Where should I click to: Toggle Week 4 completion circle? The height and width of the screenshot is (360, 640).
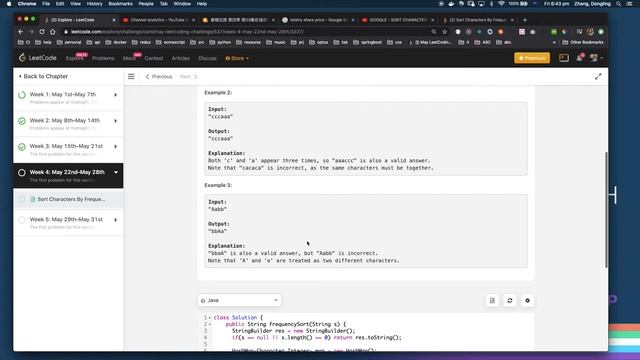(x=22, y=173)
